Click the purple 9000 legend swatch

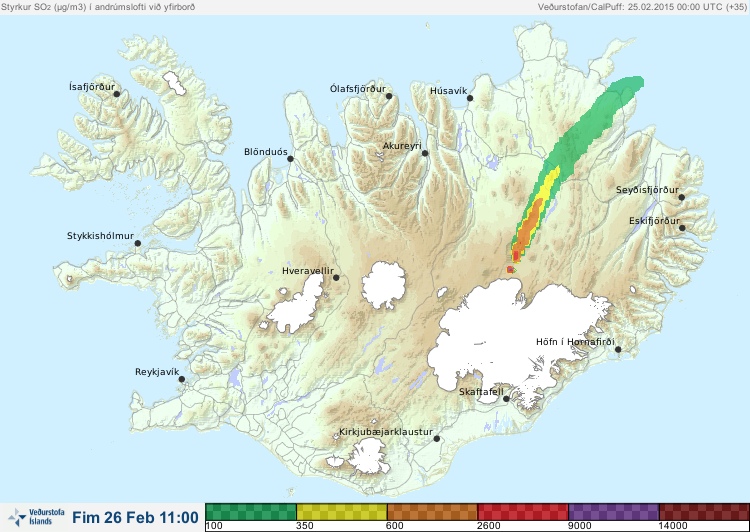tap(614, 511)
